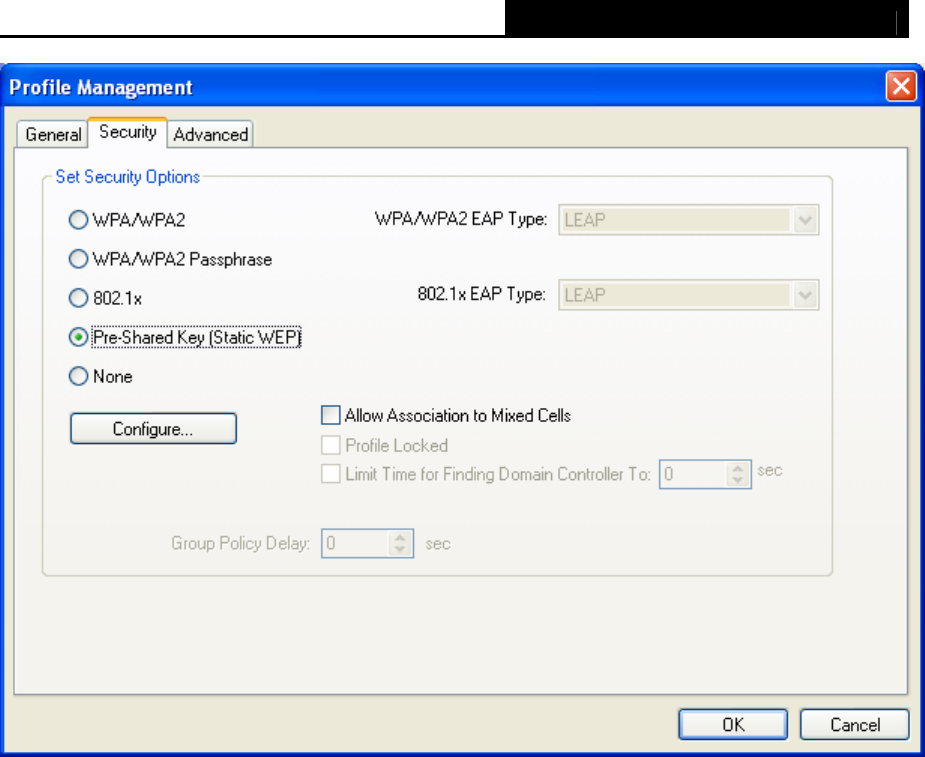The image size is (925, 757).
Task: Click the Configure... button
Action: pyautogui.click(x=153, y=428)
